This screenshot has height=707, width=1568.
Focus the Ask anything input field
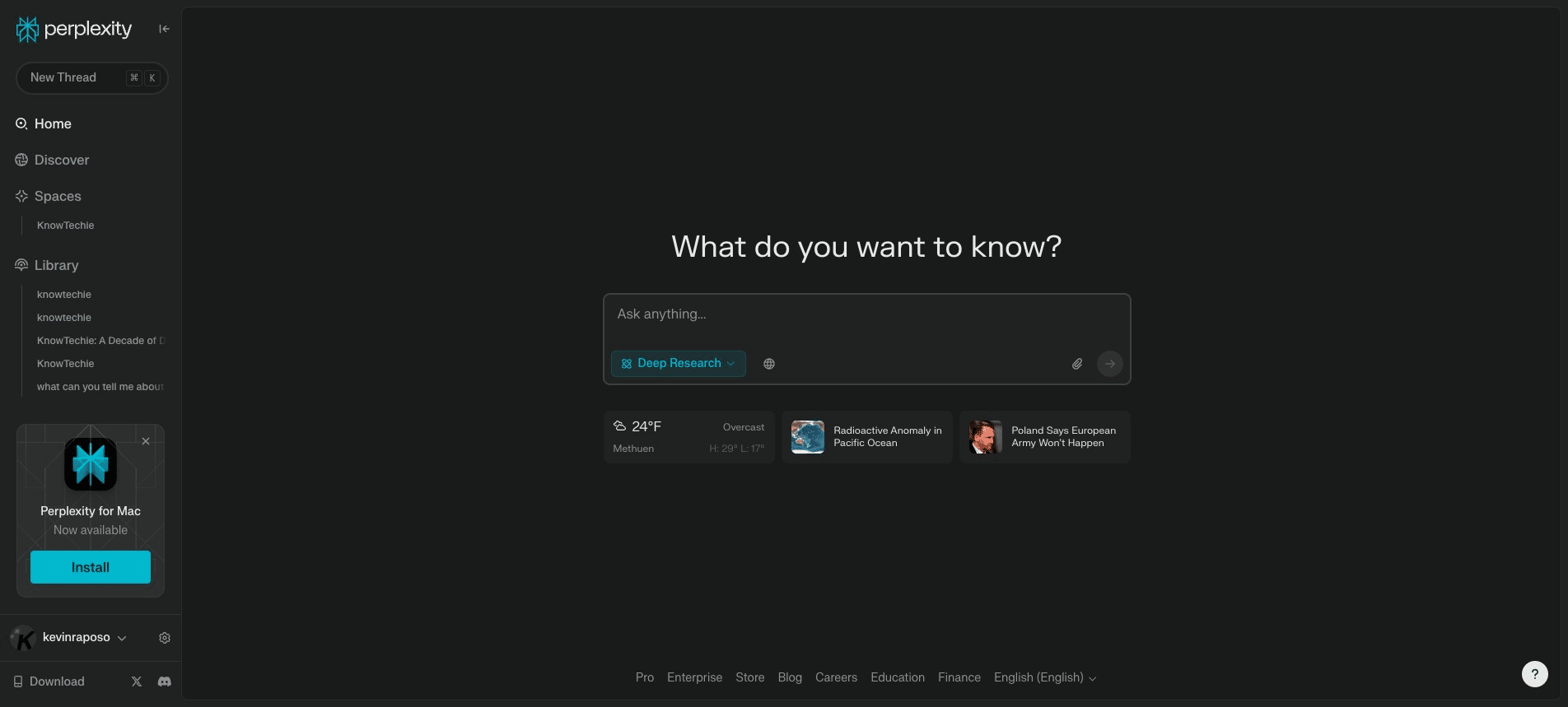pos(866,314)
